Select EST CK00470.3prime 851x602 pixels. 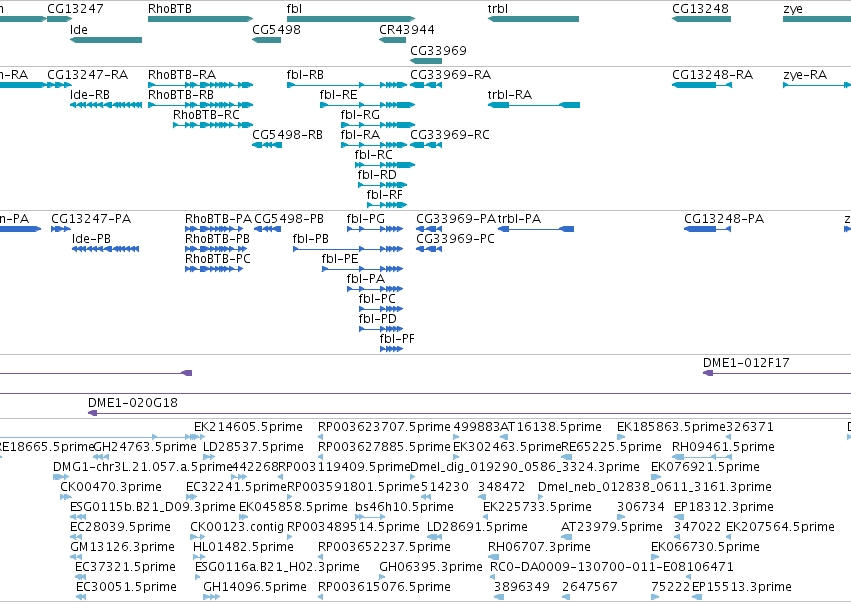pos(111,487)
